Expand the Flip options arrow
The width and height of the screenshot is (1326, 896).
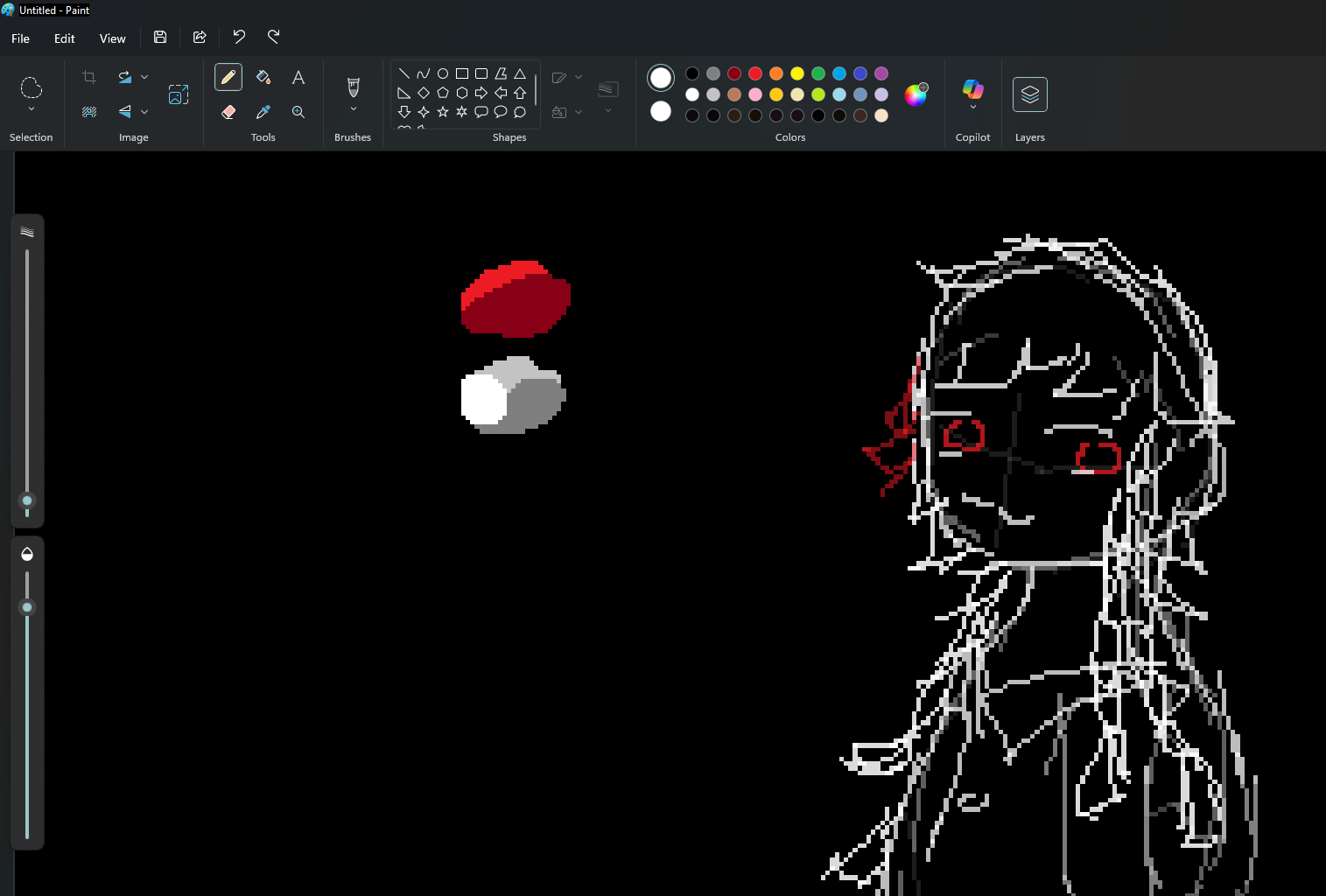pyautogui.click(x=144, y=112)
